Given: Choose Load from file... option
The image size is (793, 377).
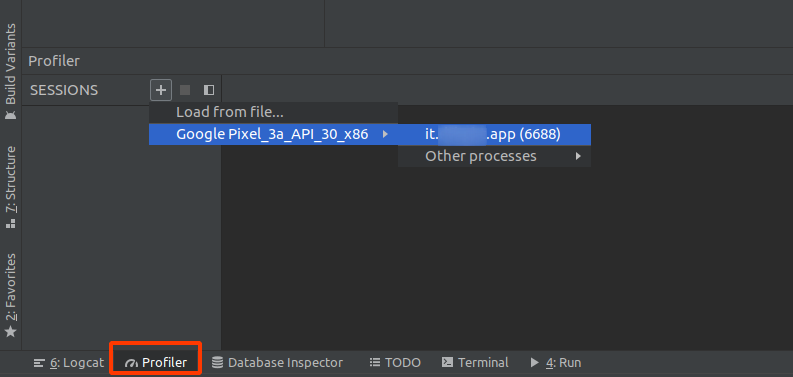Looking at the screenshot, I should [x=273, y=112].
